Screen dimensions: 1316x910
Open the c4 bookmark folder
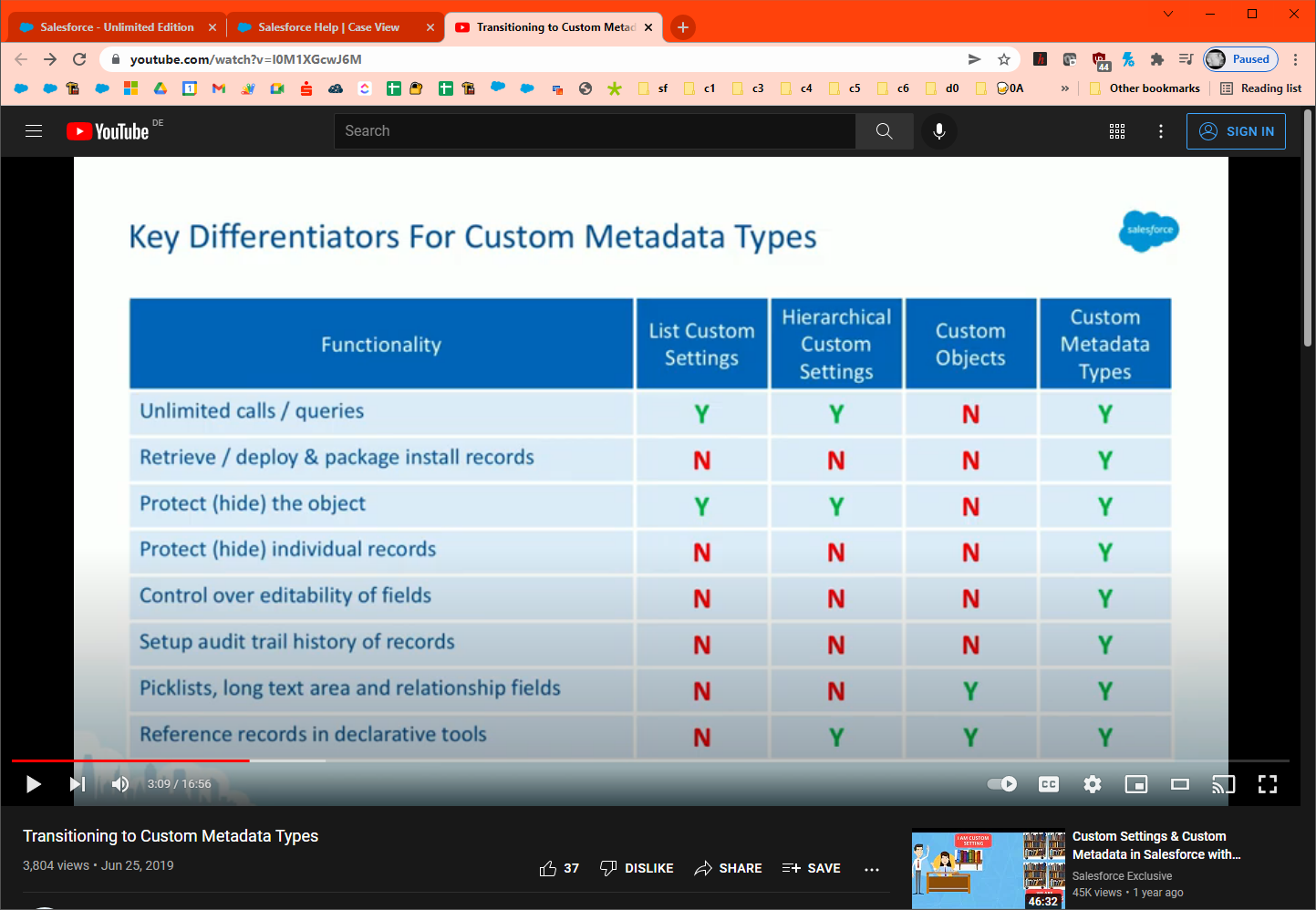click(796, 88)
